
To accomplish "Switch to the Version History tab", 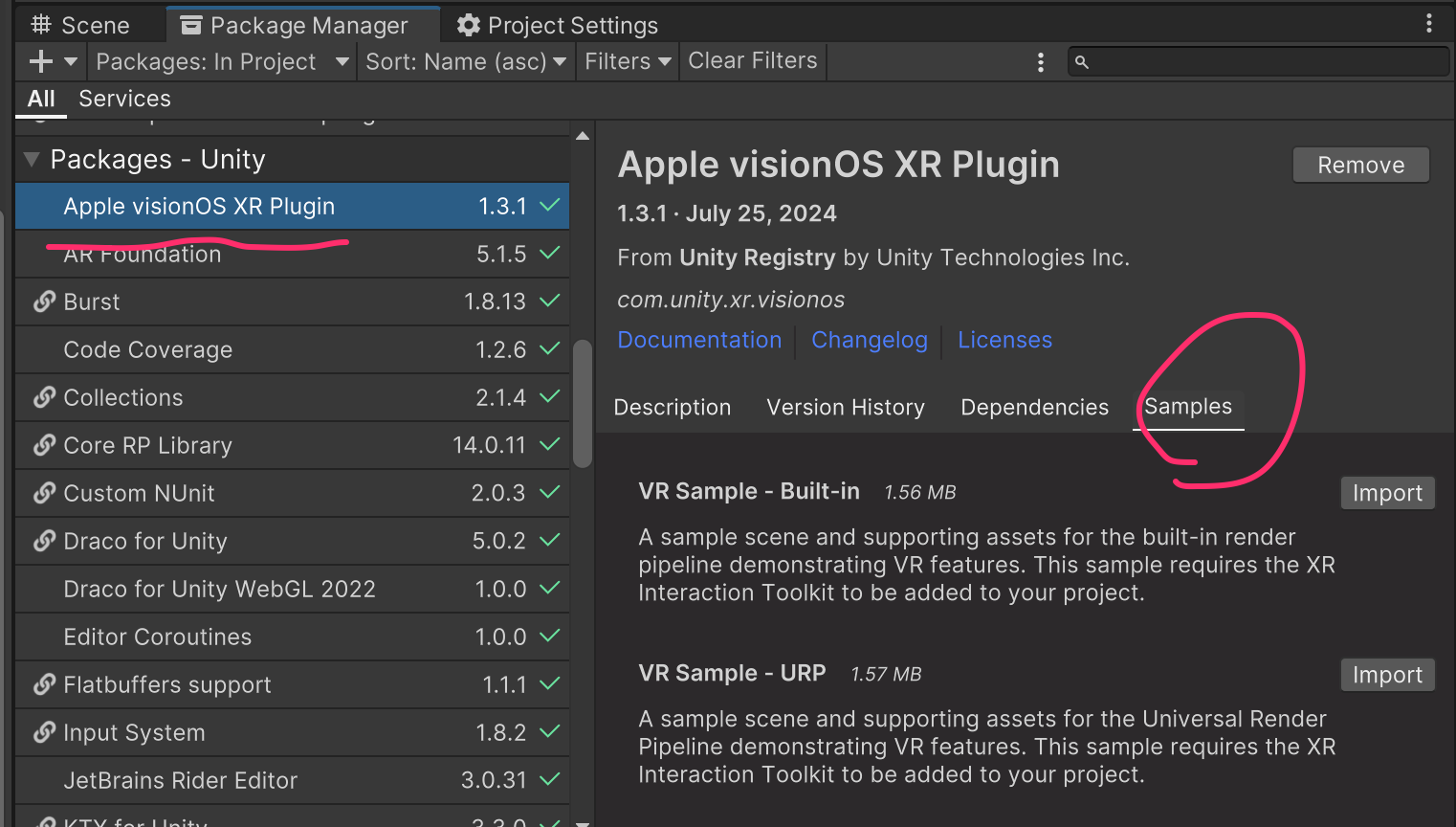I will tap(846, 408).
